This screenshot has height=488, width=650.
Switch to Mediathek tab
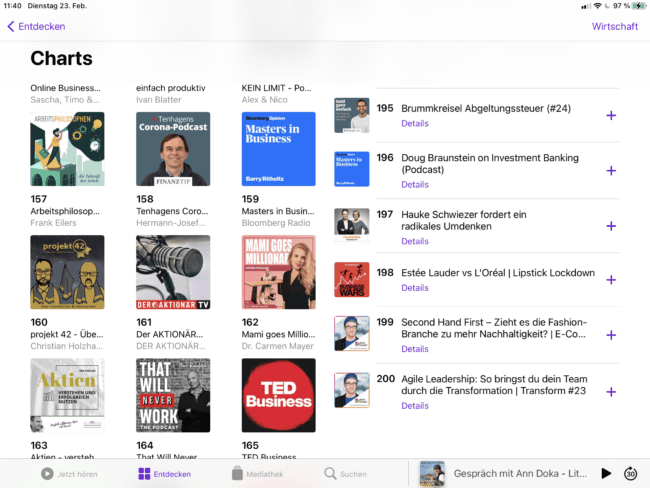(x=257, y=474)
